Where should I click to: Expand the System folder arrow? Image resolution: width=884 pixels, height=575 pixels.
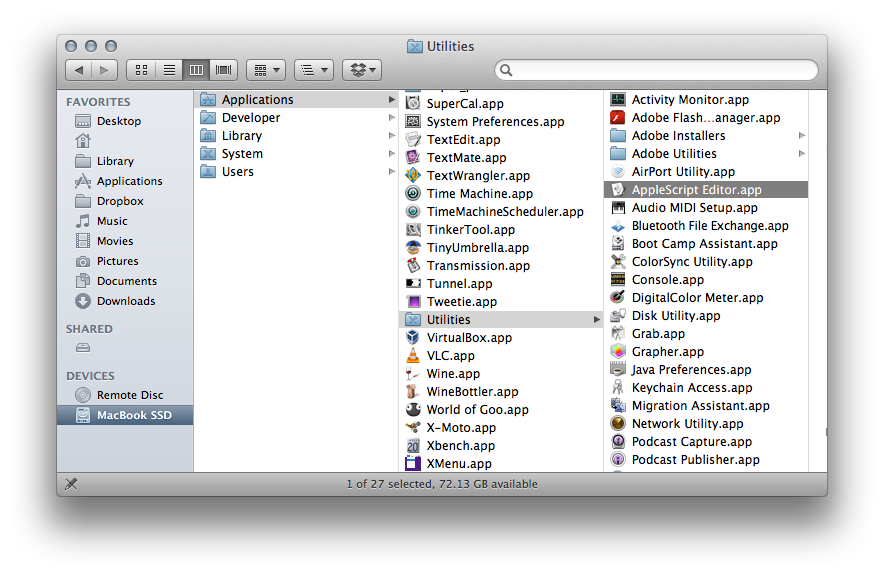391,154
